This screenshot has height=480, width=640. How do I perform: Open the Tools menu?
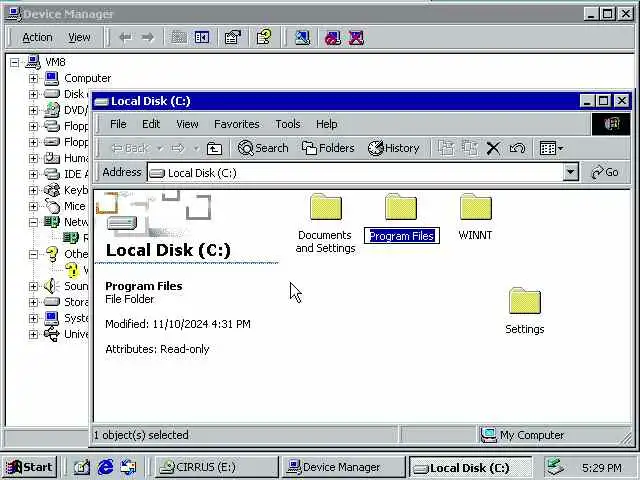point(288,124)
